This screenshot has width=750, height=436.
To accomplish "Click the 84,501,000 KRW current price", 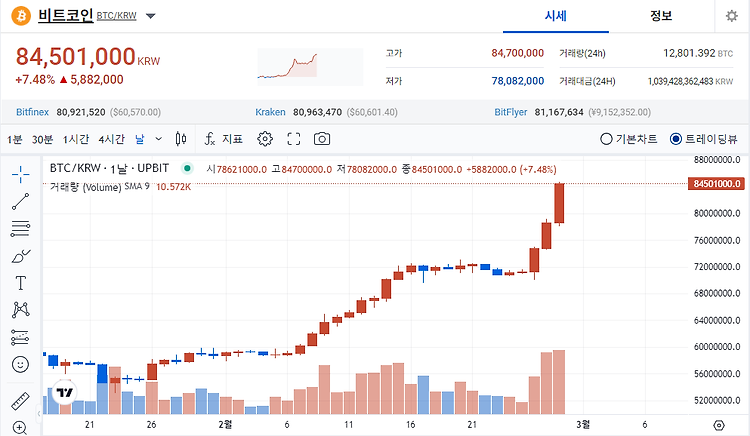I will coord(88,57).
